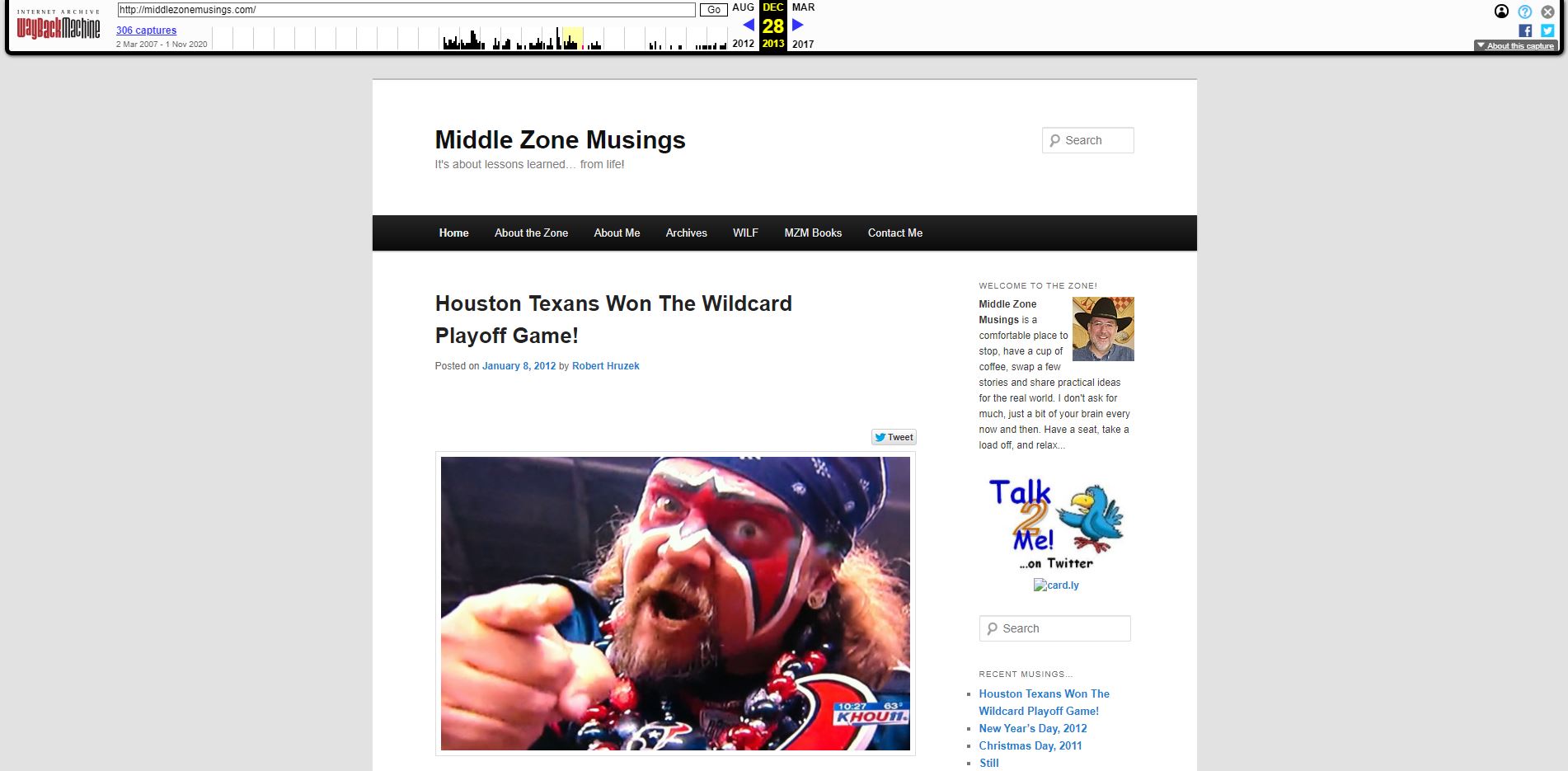
Task: Expand the About this capture panel
Action: (1515, 46)
